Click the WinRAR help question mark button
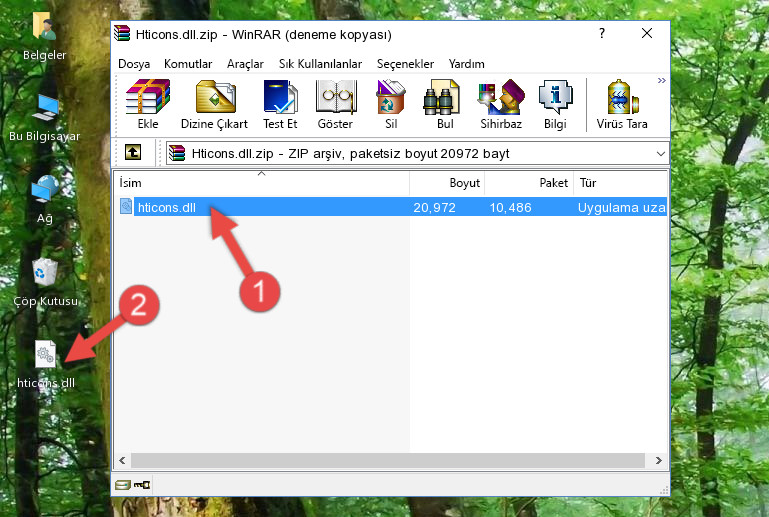This screenshot has height=517, width=769. (x=602, y=33)
